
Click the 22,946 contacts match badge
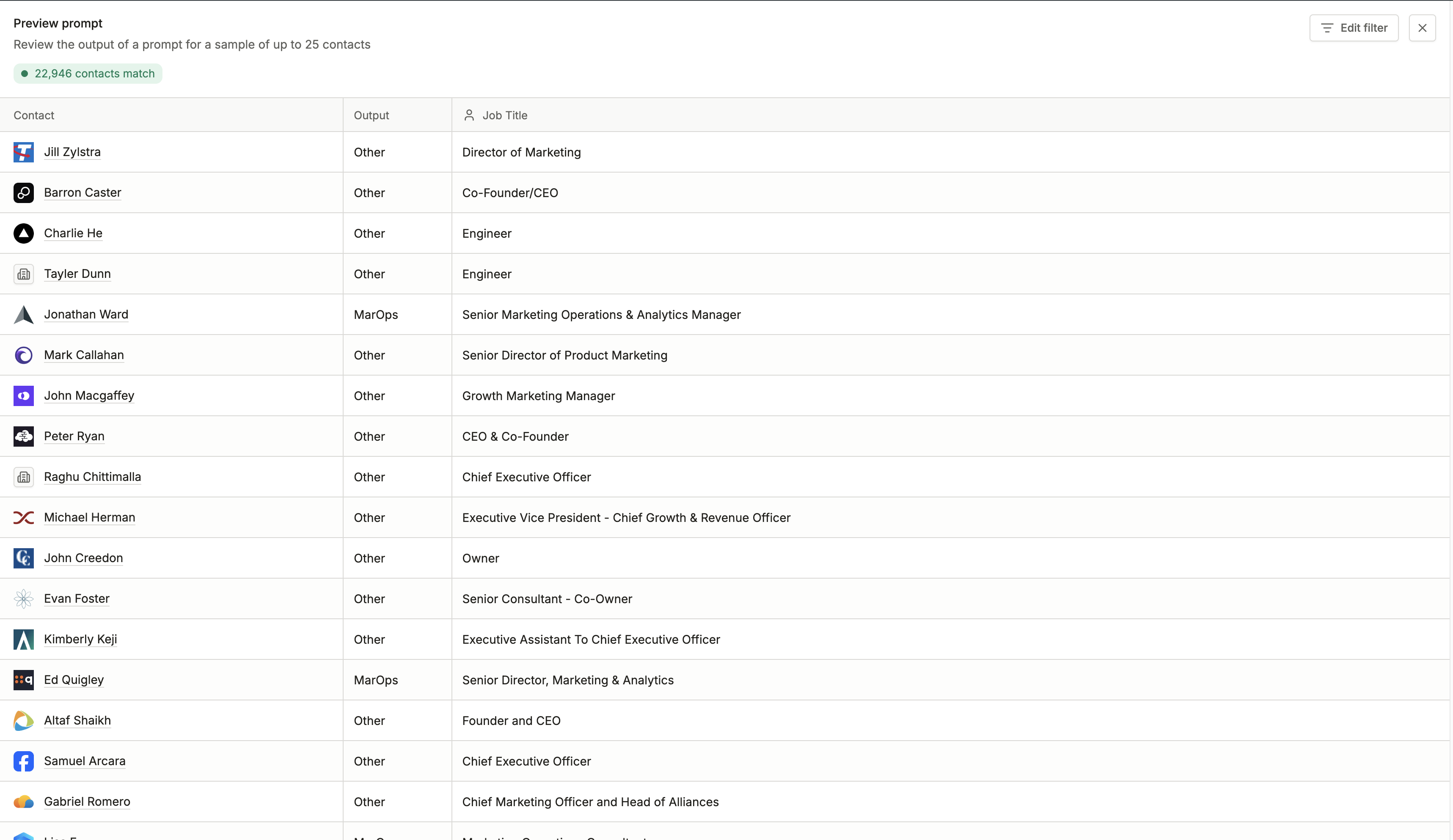[x=87, y=73]
